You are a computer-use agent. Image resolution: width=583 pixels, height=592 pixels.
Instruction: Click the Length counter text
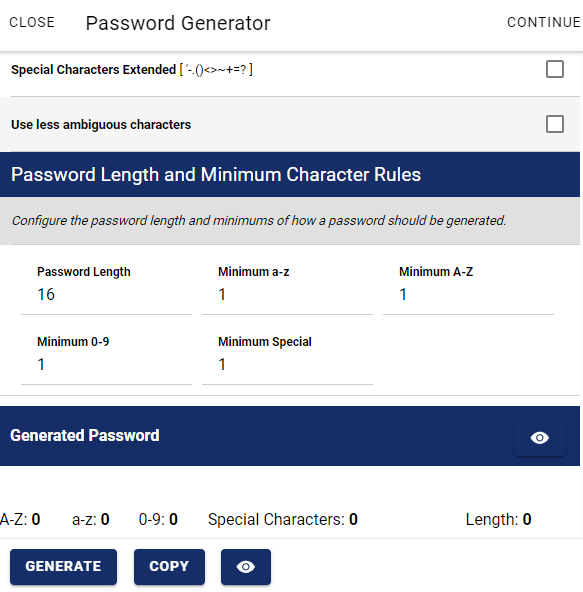pyautogui.click(x=498, y=520)
